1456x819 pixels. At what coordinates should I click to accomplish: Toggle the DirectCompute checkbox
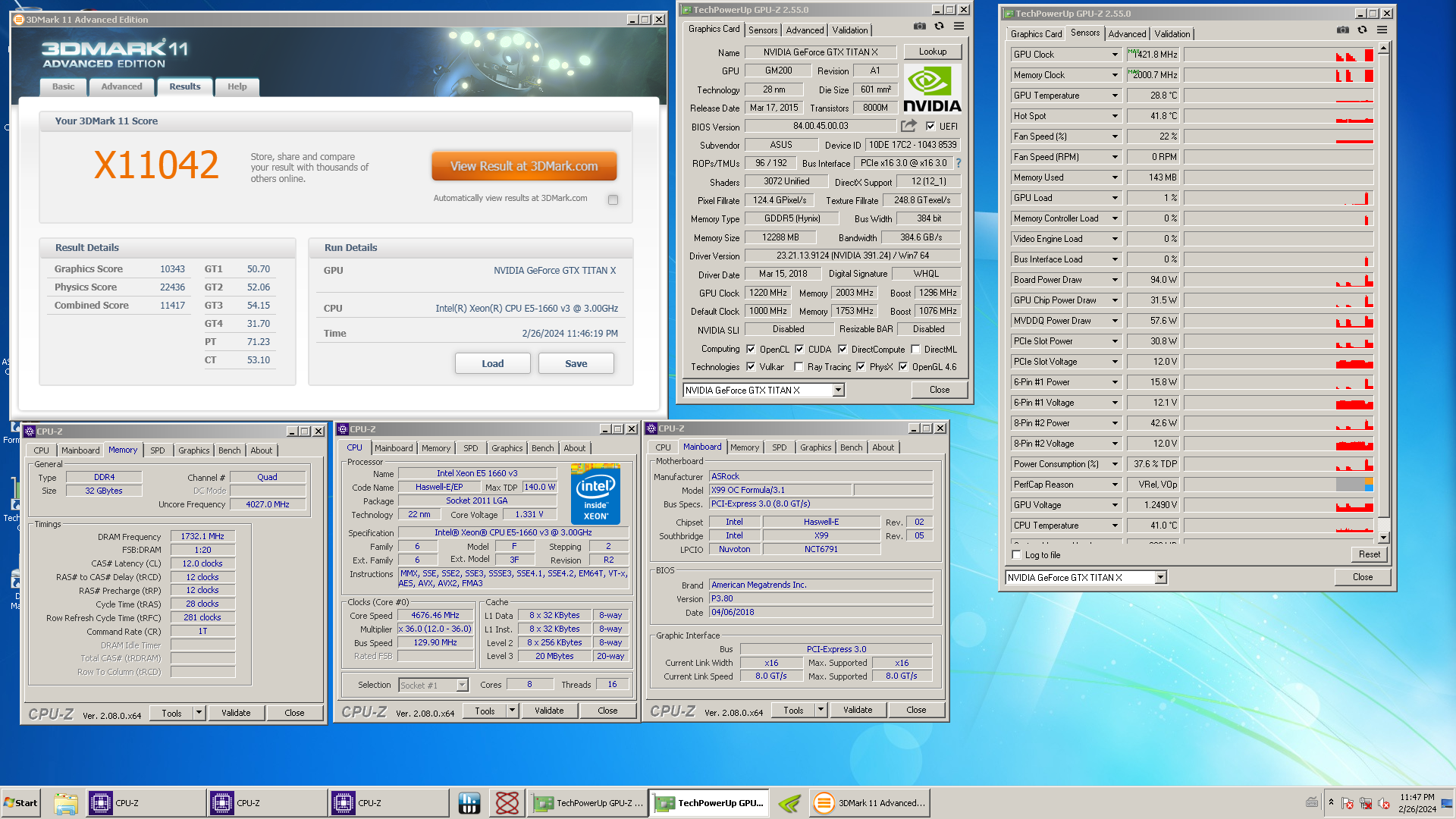tap(843, 350)
